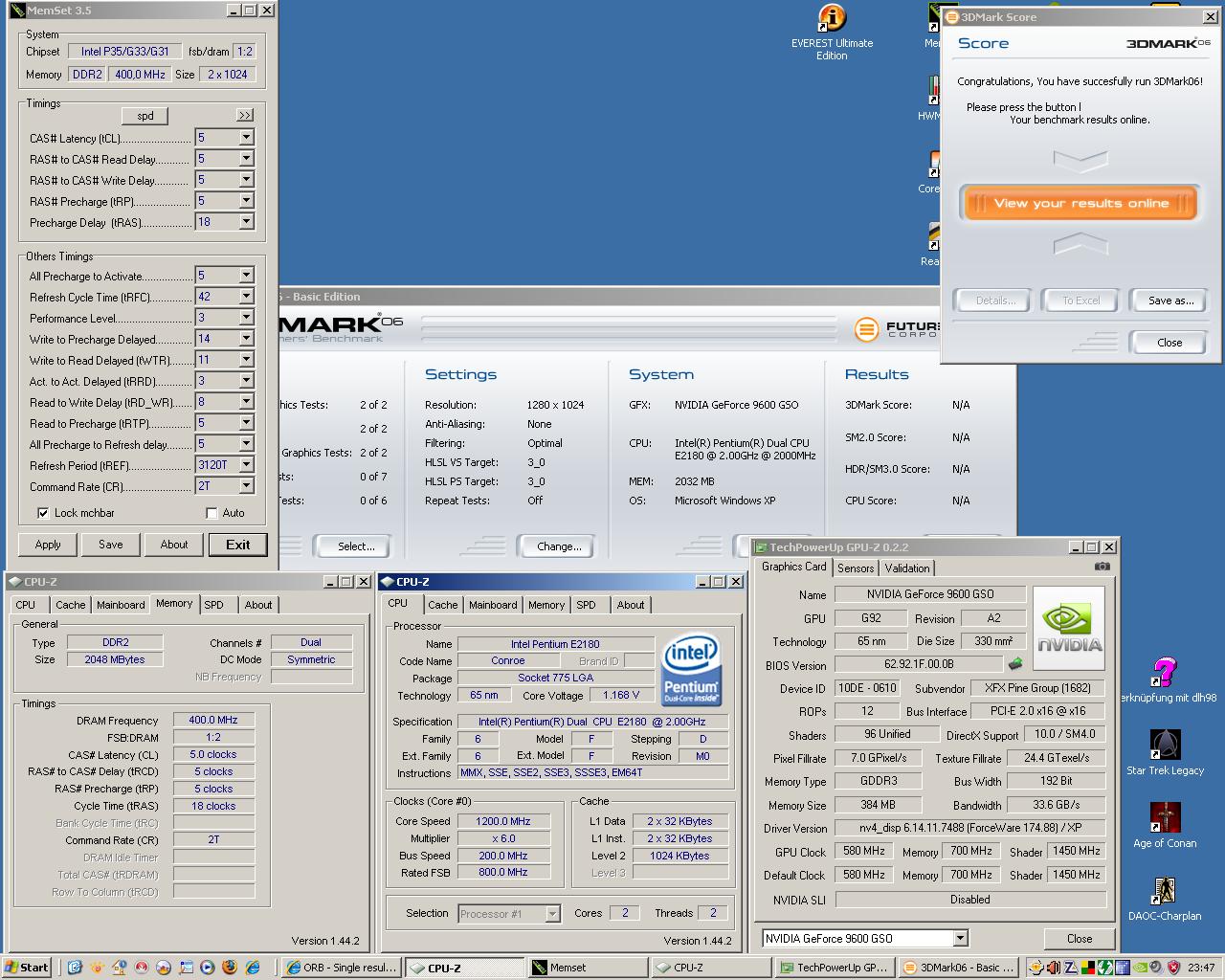The image size is (1225, 980).
Task: Click the Specification field in CPU-Z
Action: 592,722
